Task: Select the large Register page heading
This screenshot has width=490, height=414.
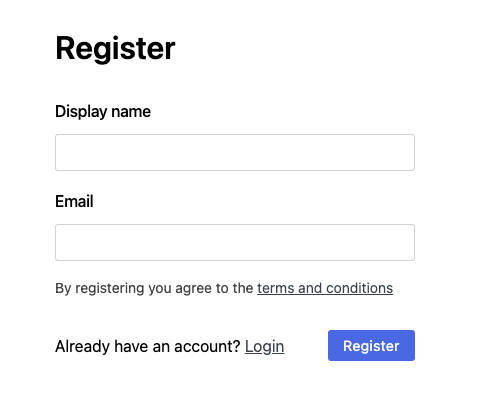Action: [115, 49]
